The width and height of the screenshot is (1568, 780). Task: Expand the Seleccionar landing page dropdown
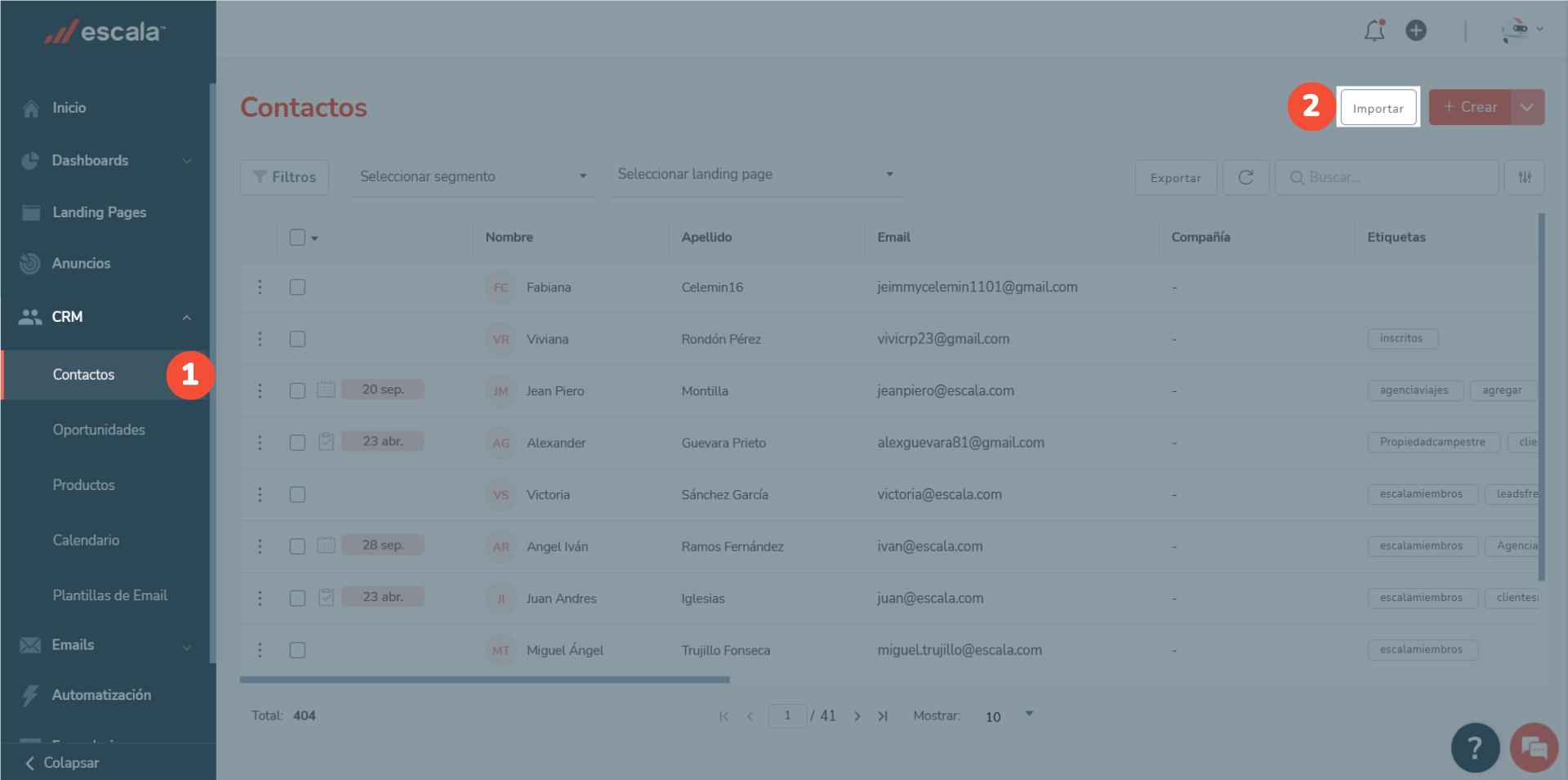755,175
